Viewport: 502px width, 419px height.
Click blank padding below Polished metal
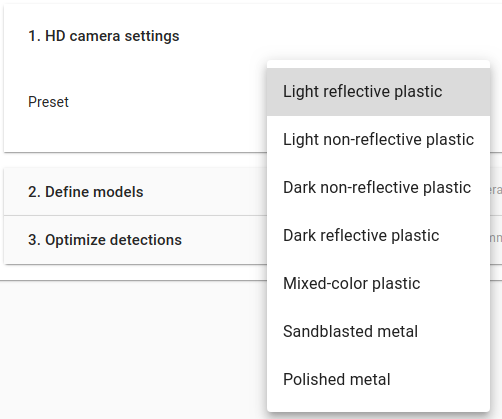pyautogui.click(x=378, y=408)
